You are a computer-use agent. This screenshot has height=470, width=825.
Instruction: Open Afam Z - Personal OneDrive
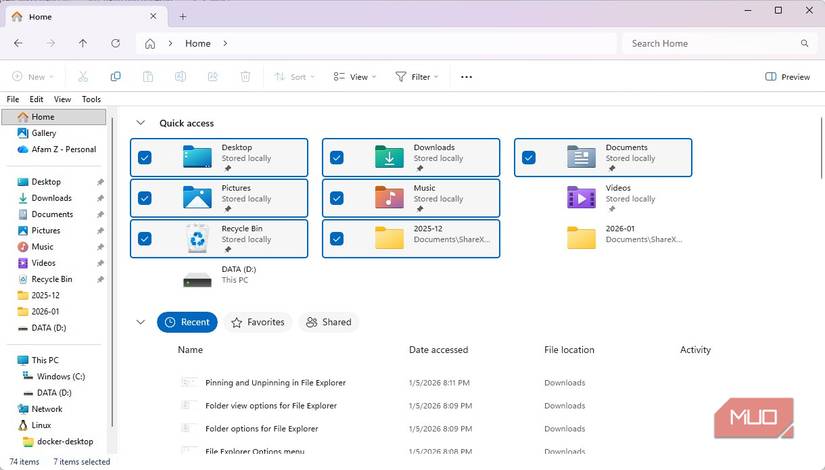tap(57, 149)
